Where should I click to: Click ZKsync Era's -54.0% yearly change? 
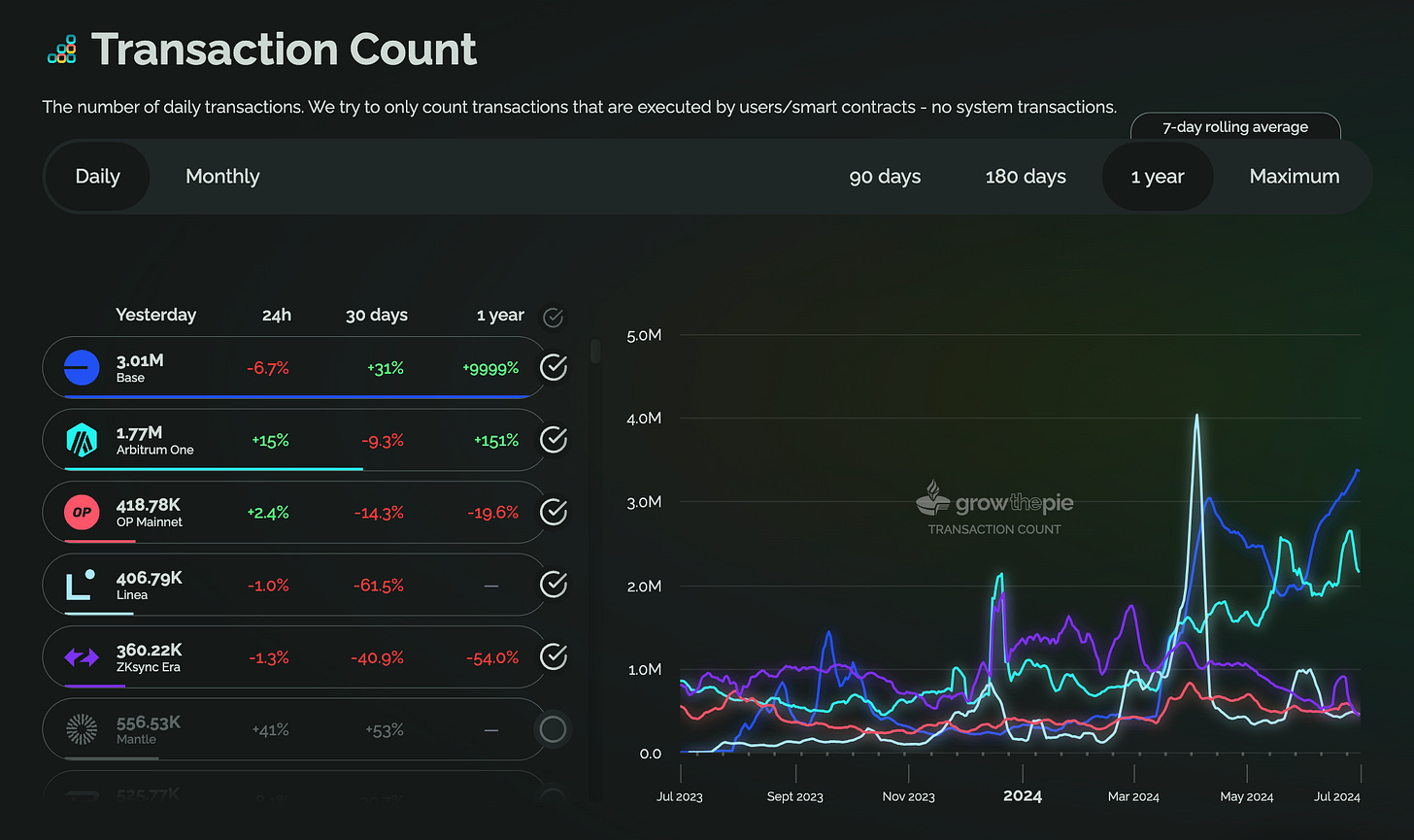(492, 657)
